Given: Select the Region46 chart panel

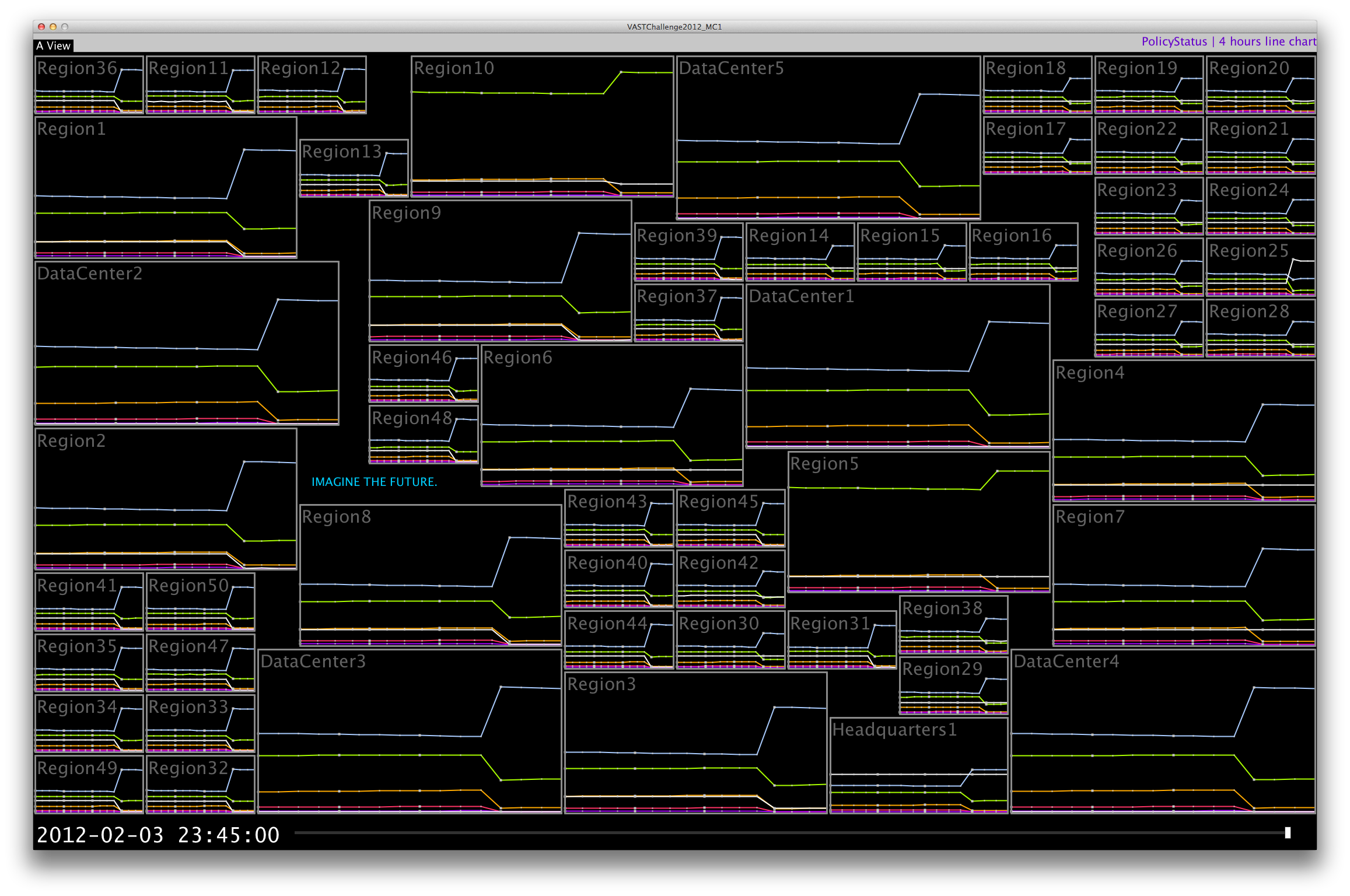Looking at the screenshot, I should click(x=424, y=374).
